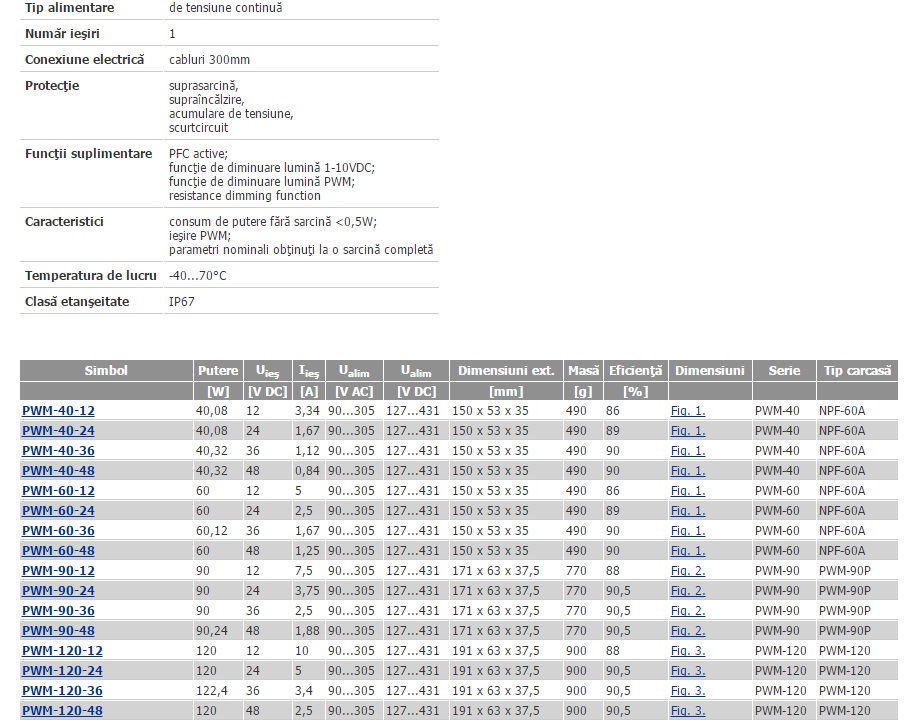Click '90,24' power value in PWM-90-48 row
909x726 pixels.
tap(212, 631)
